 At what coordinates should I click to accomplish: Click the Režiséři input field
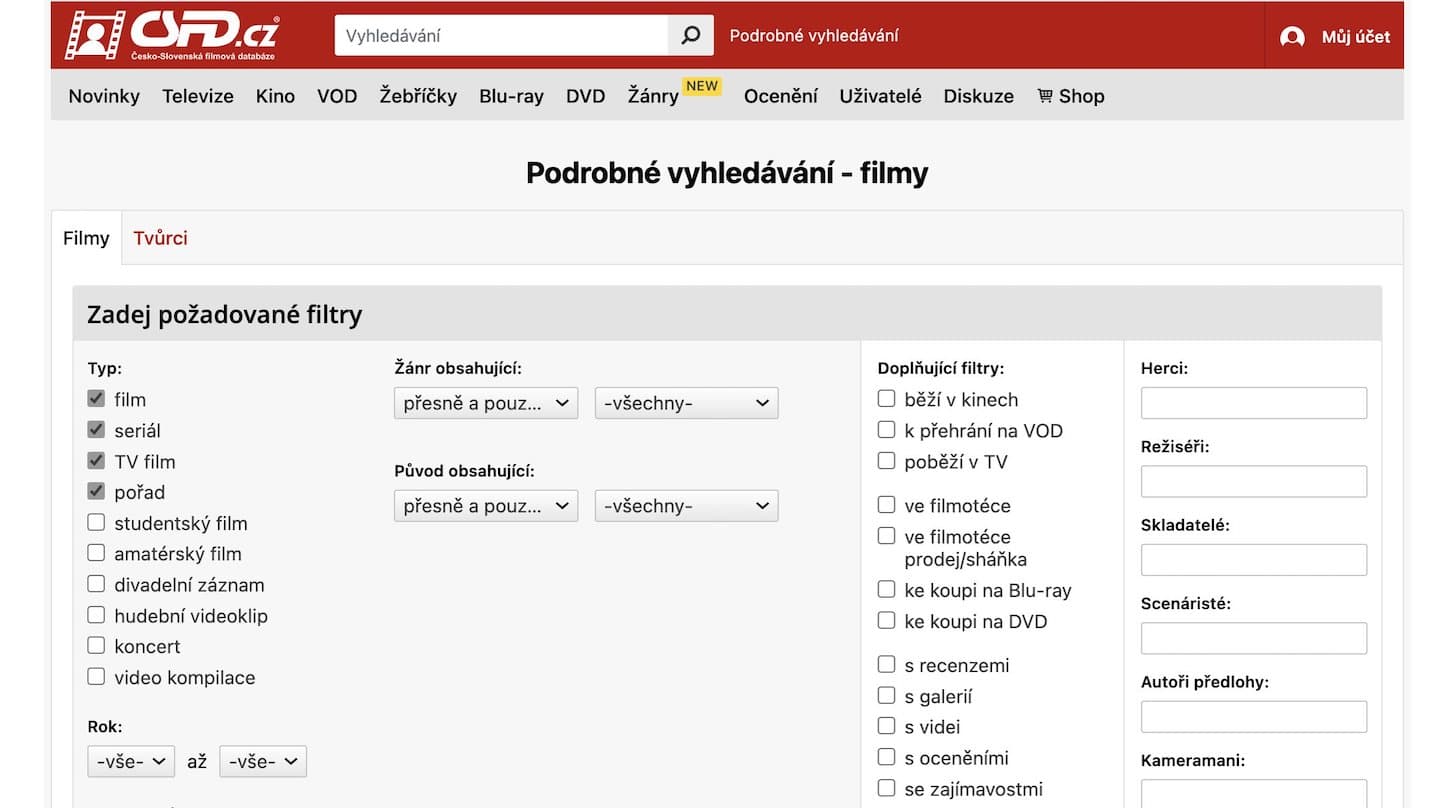click(x=1254, y=481)
